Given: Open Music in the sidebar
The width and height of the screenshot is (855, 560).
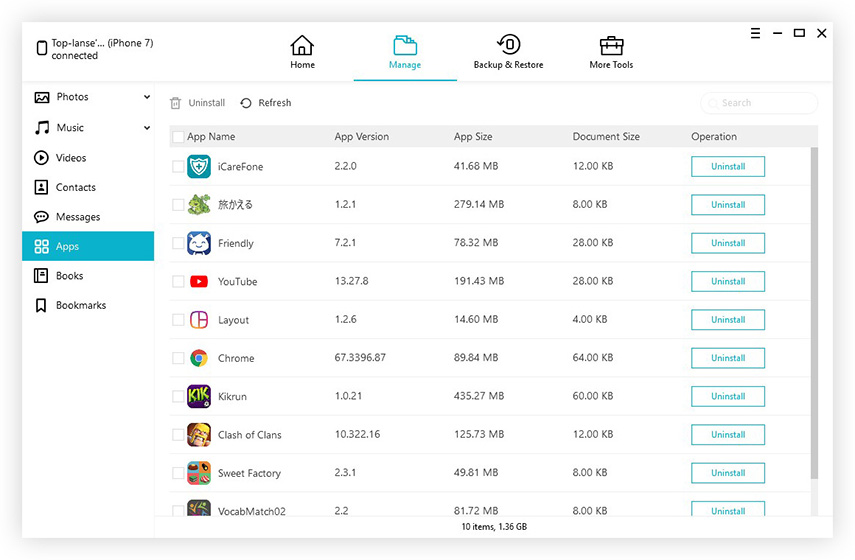Looking at the screenshot, I should (70, 128).
